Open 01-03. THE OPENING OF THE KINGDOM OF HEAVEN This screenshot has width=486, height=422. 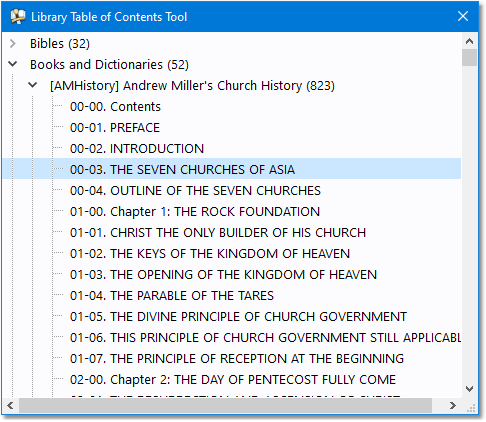pyautogui.click(x=223, y=275)
